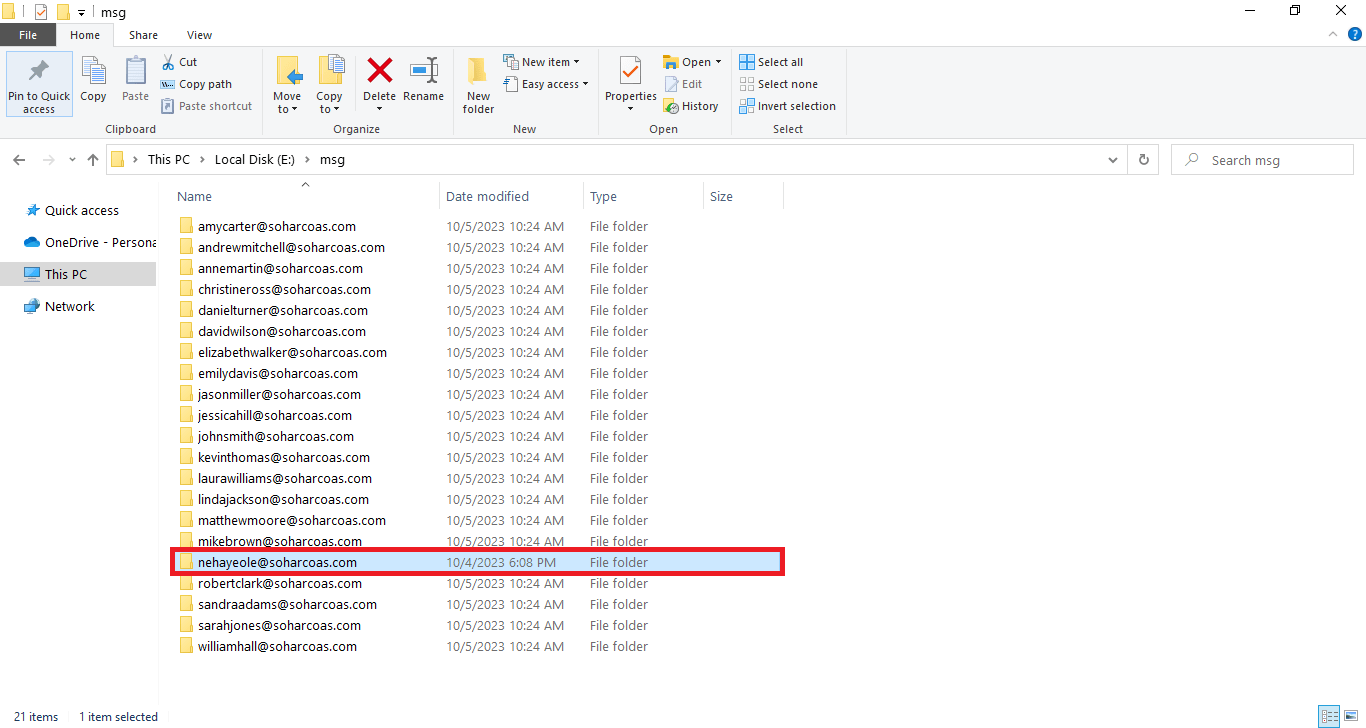Expand the New item dropdown menu
Screen dimensions: 1366x728
point(541,62)
